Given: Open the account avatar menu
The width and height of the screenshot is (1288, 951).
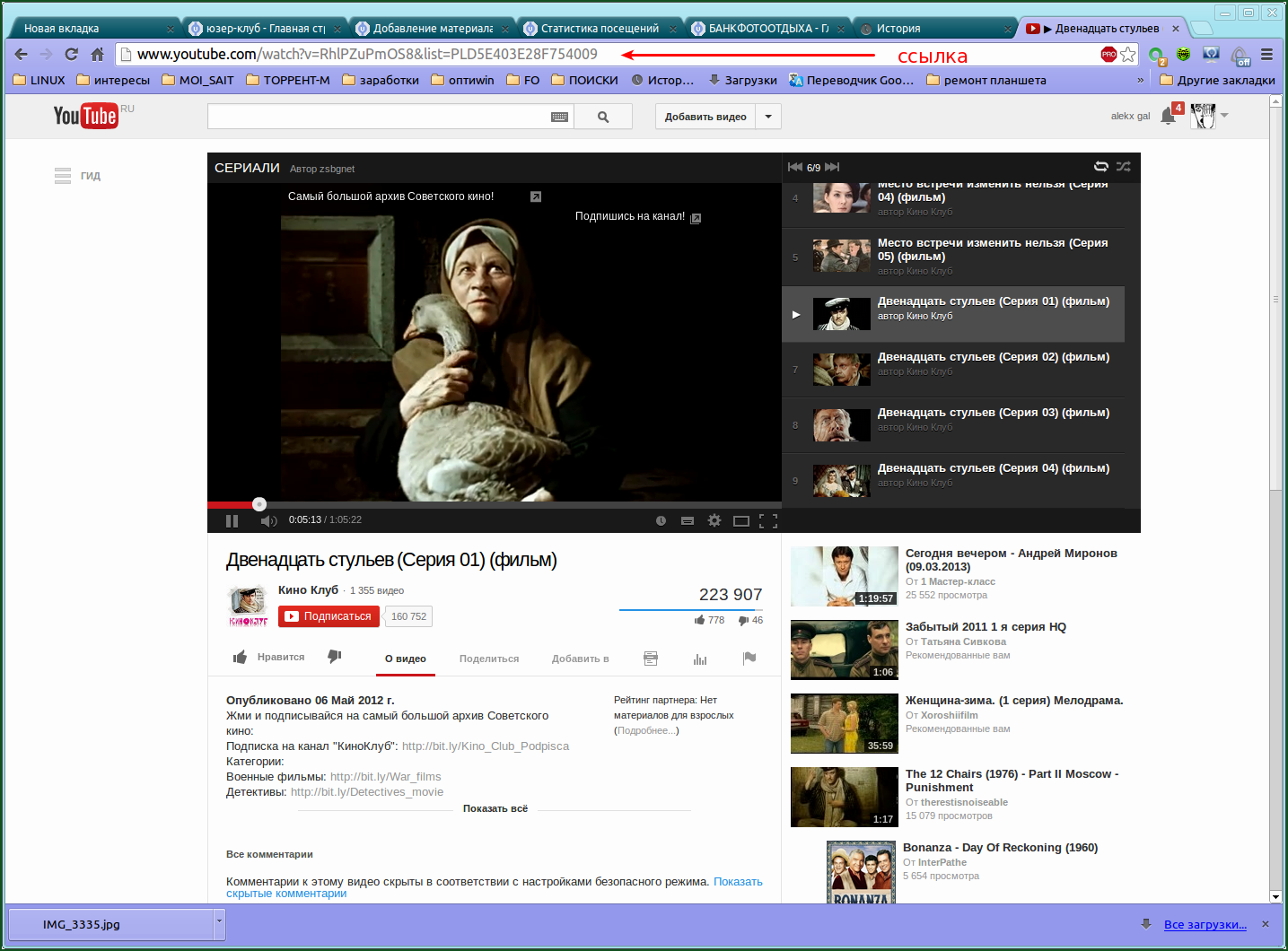Looking at the screenshot, I should click(1203, 116).
